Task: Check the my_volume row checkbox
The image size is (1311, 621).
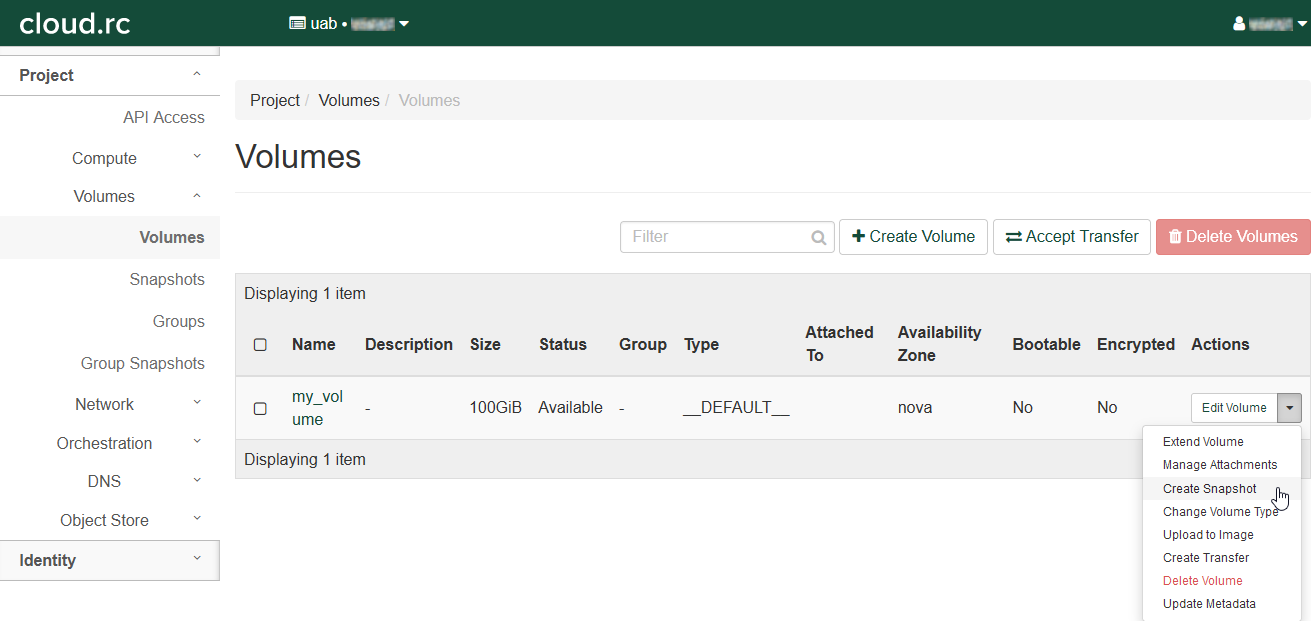Action: (x=260, y=408)
